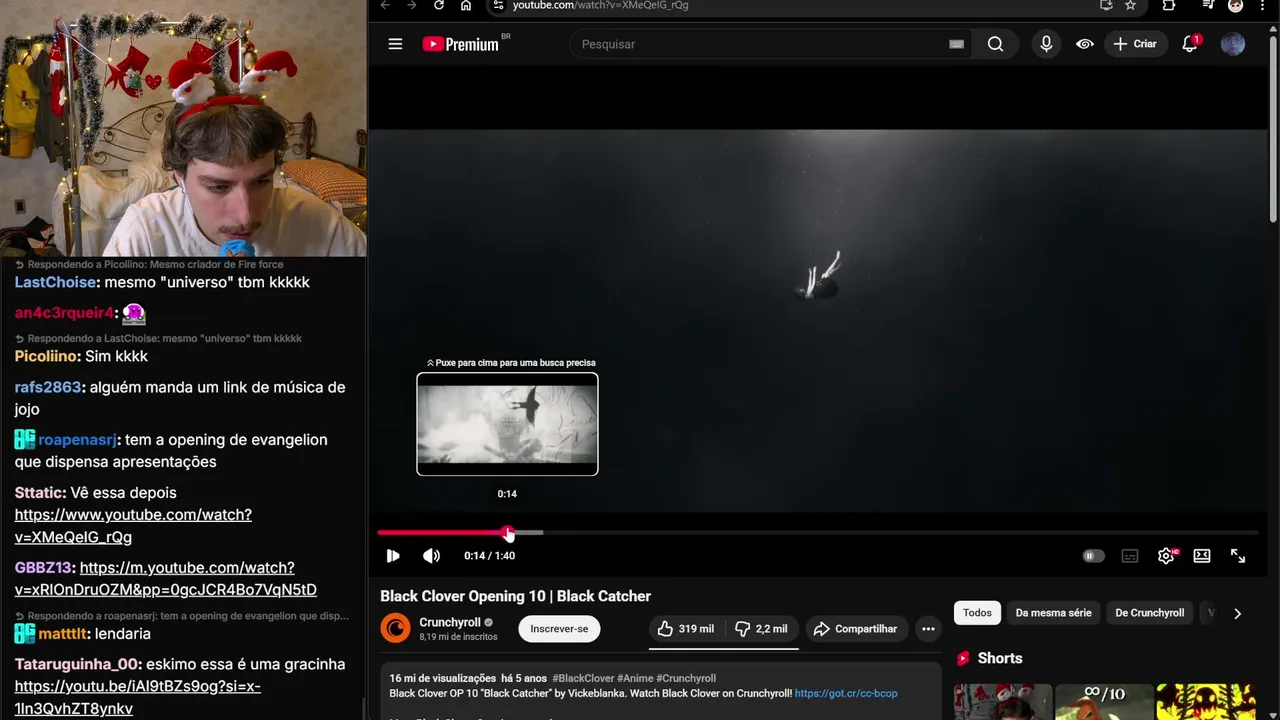Open site information icon in address bar
Viewport: 1280px width, 720px height.
[498, 5]
